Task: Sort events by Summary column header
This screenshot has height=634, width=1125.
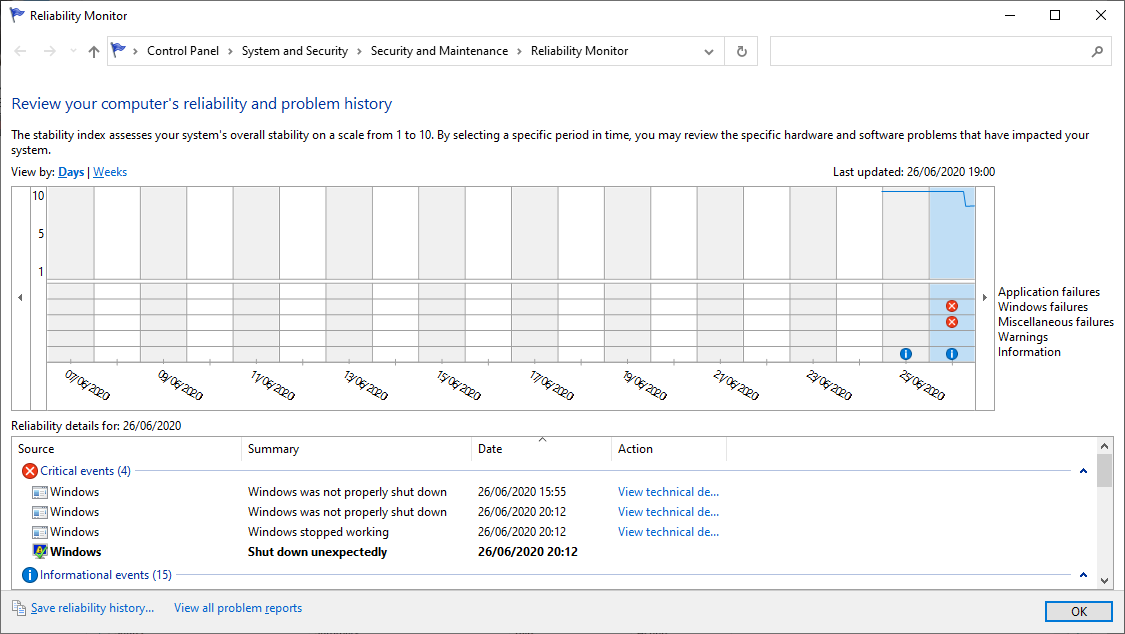Action: tap(357, 449)
